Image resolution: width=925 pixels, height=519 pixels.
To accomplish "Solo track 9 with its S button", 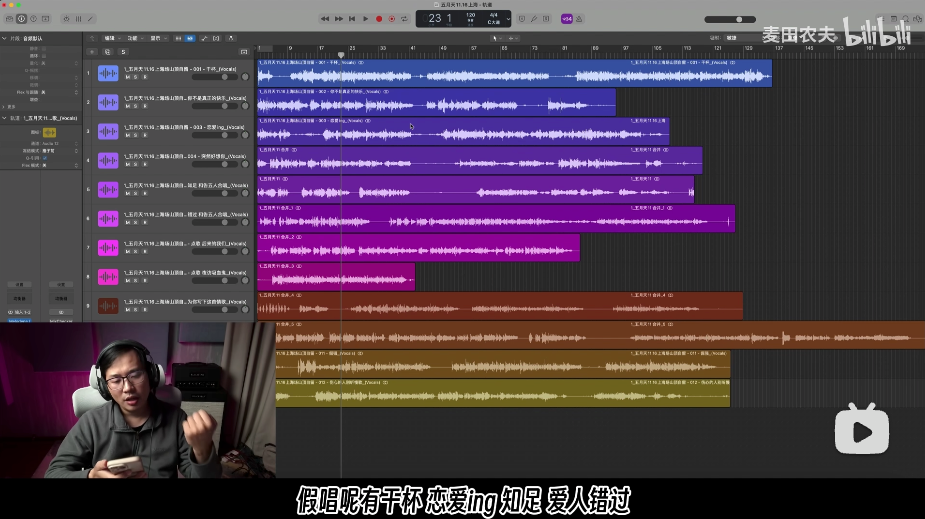I will pos(136,310).
